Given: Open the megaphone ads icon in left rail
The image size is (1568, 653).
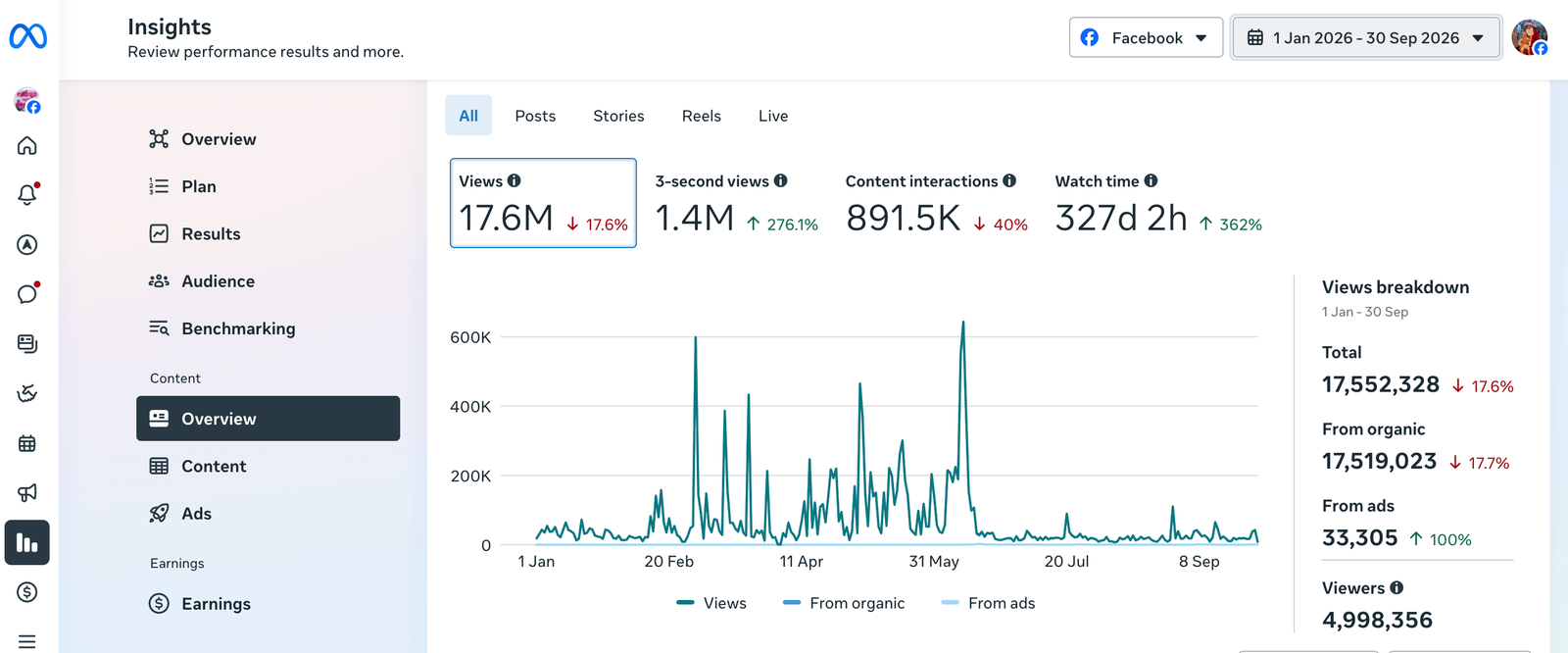Looking at the screenshot, I should (x=27, y=492).
